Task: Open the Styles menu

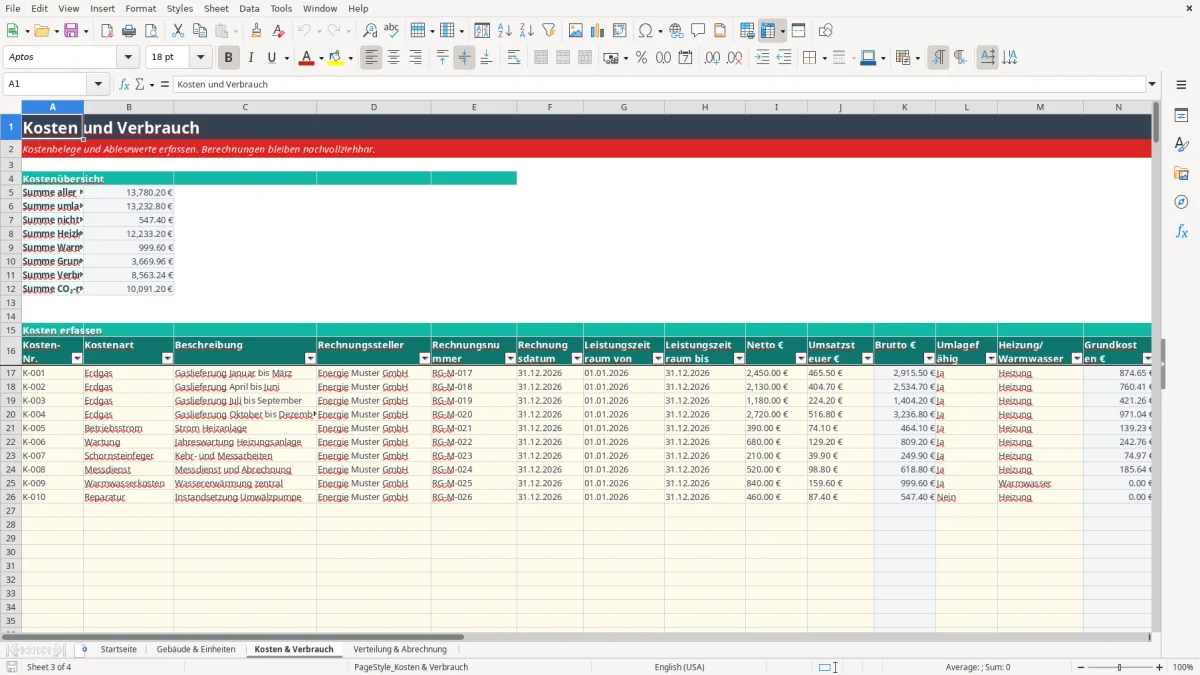Action: tap(180, 8)
